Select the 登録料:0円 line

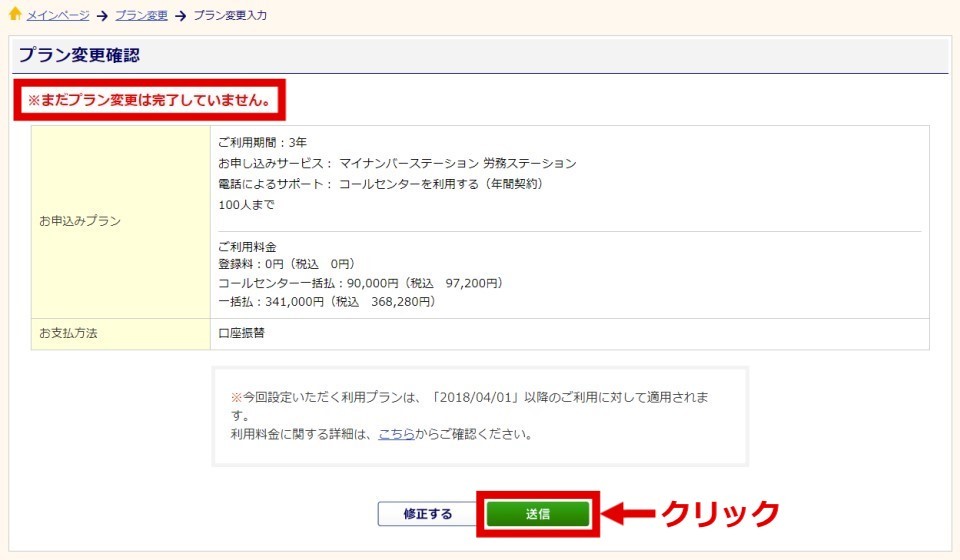[286, 264]
